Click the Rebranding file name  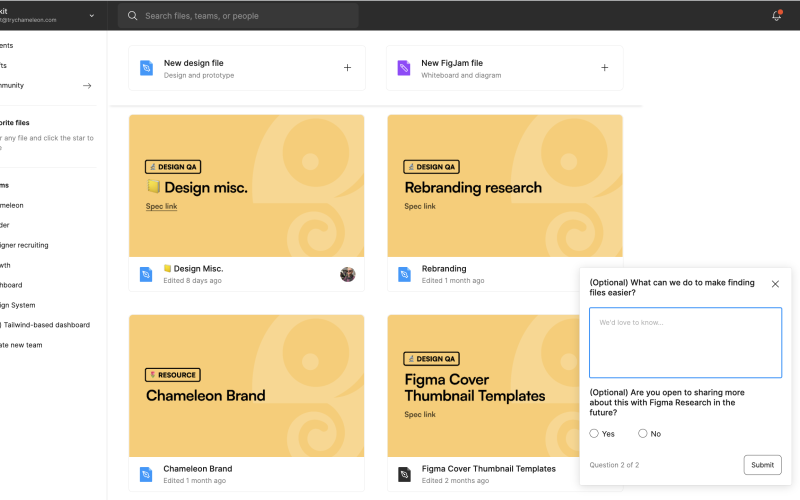click(444, 269)
